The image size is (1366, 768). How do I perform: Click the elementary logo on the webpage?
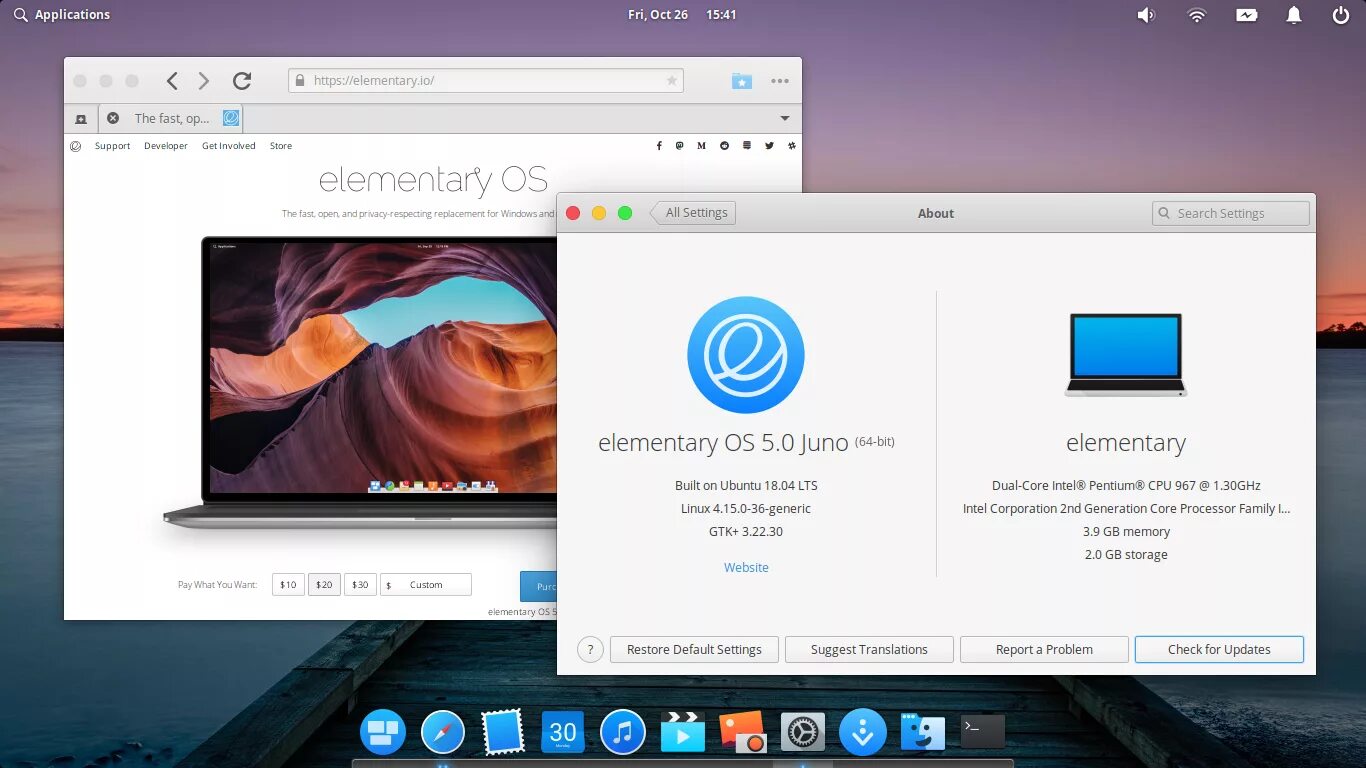[76, 146]
